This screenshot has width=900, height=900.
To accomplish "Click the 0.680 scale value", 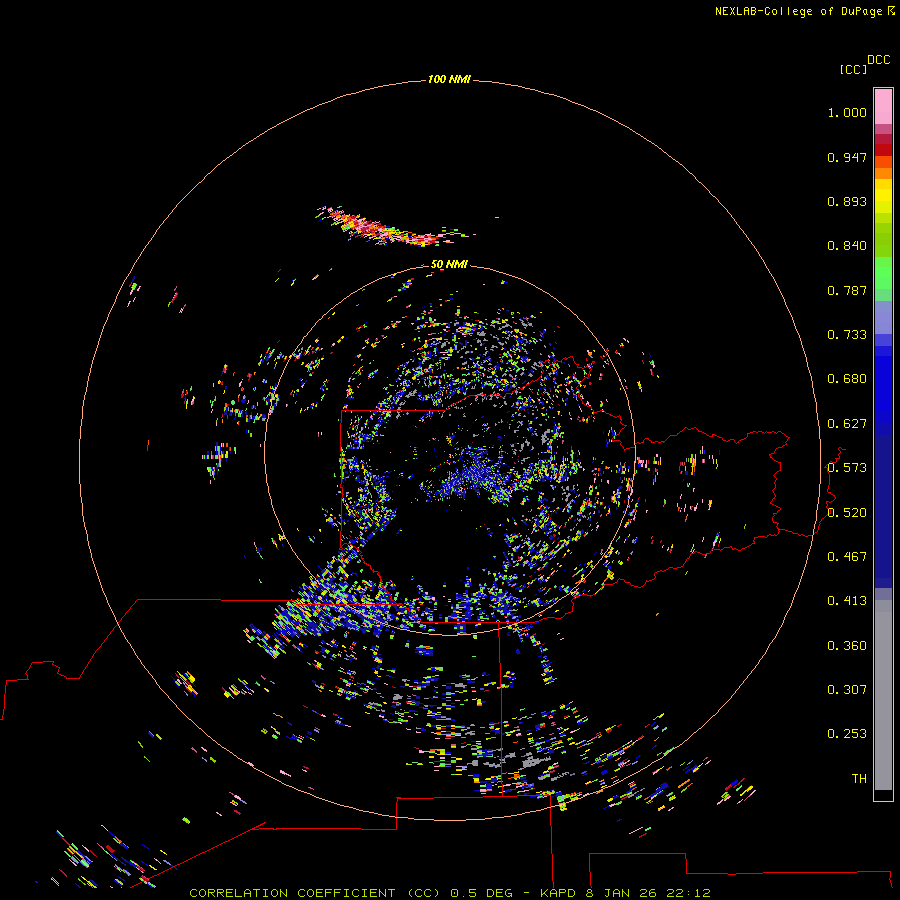I will 847,379.
